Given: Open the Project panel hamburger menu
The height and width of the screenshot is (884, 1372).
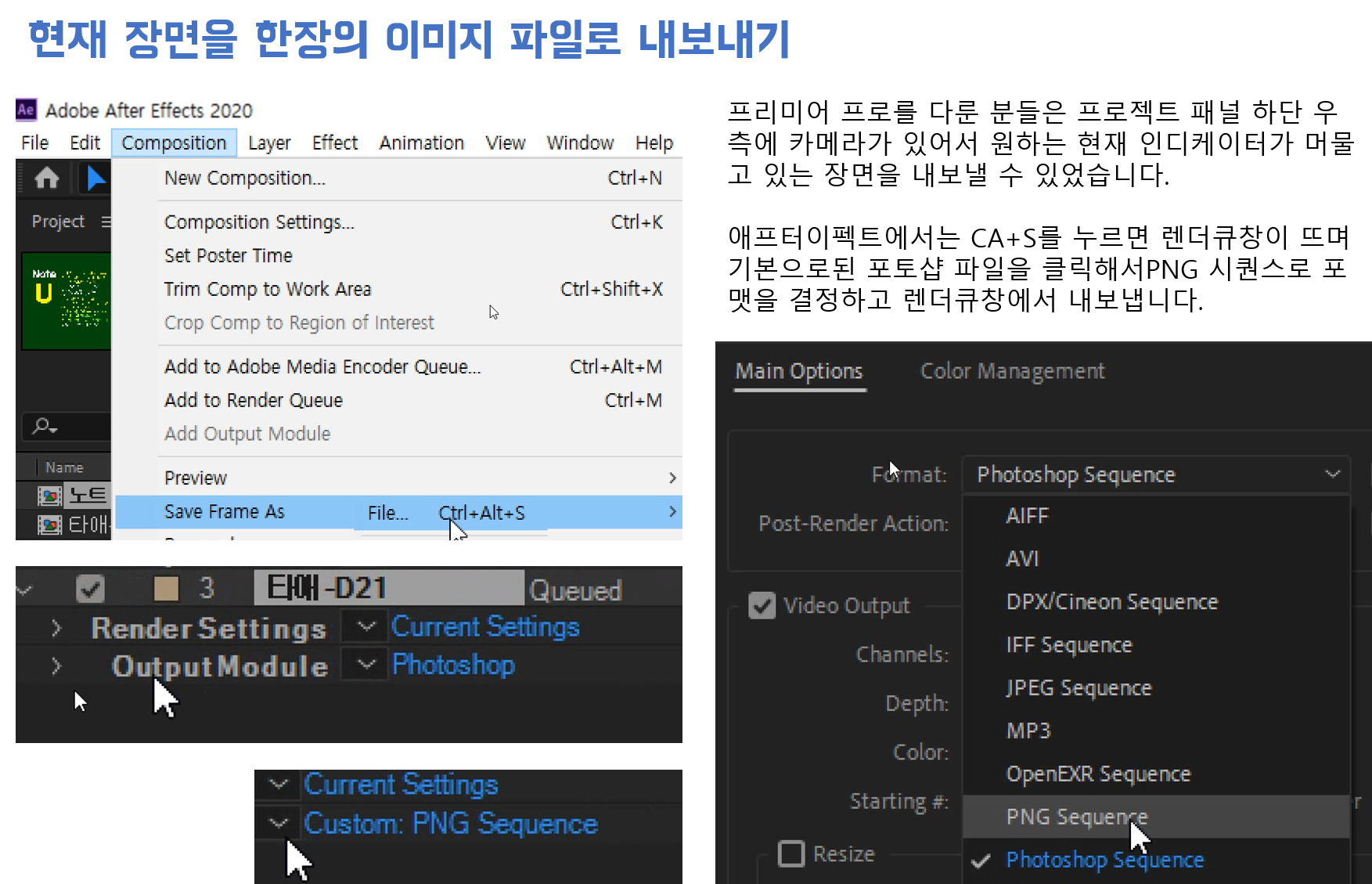Looking at the screenshot, I should 106,222.
